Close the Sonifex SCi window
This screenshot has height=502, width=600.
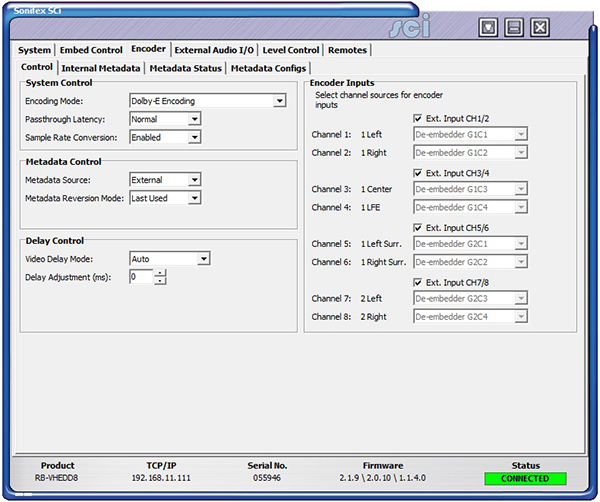(540, 27)
